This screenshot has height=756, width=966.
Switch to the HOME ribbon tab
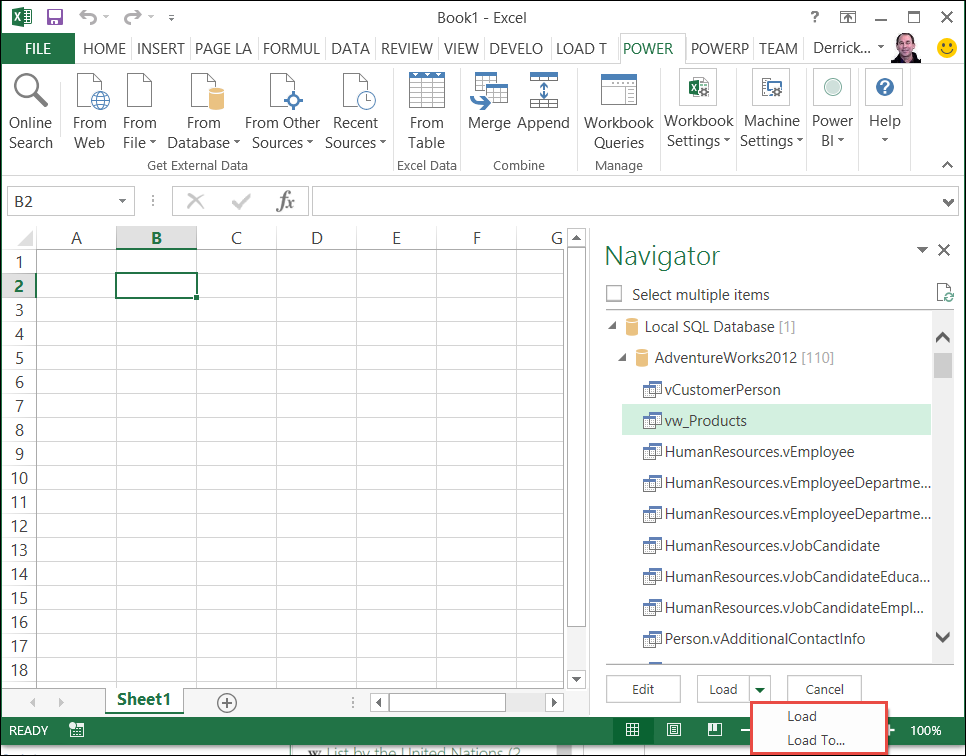pyautogui.click(x=104, y=48)
